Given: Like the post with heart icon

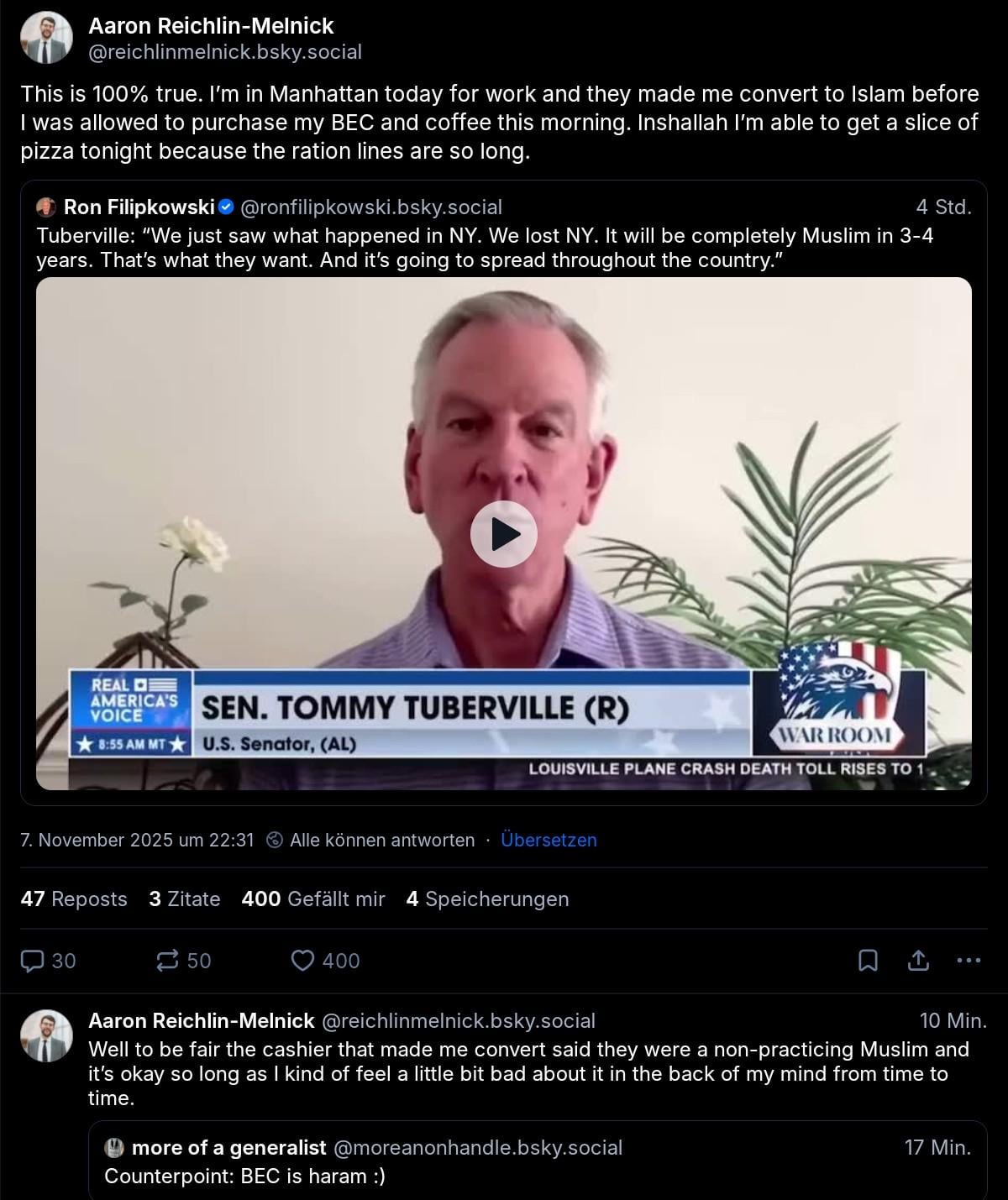Looking at the screenshot, I should point(302,961).
